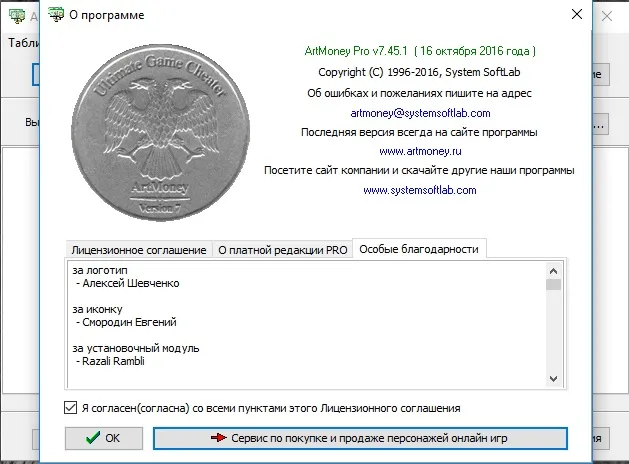The width and height of the screenshot is (629, 464).
Task: Open the О платной редакции PRO tab
Action: click(282, 250)
